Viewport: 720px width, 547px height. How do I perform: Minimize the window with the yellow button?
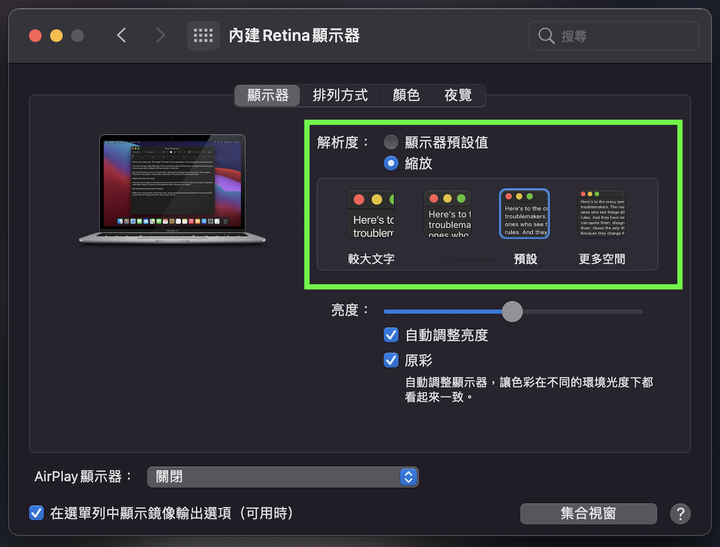[x=56, y=36]
